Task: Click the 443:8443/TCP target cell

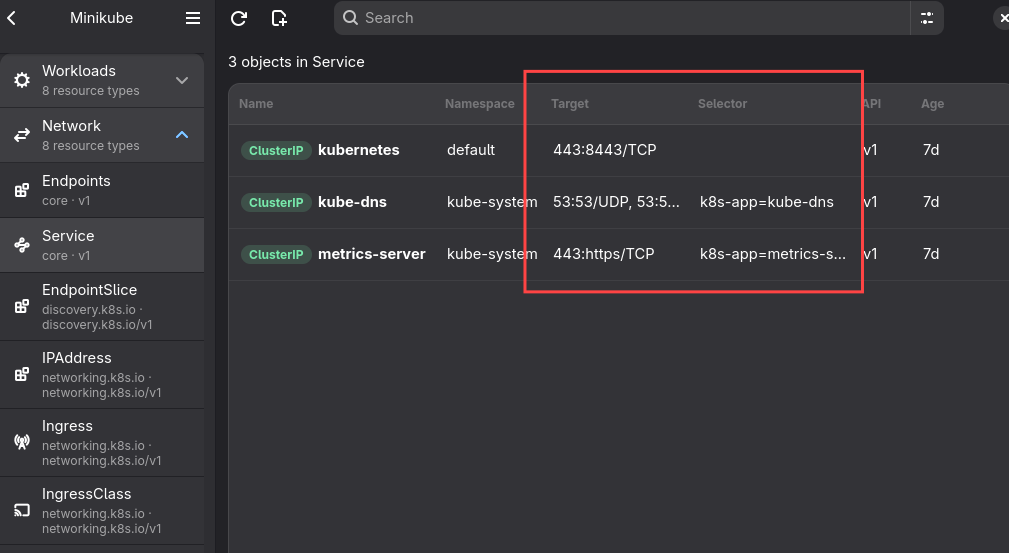Action: pyautogui.click(x=604, y=150)
